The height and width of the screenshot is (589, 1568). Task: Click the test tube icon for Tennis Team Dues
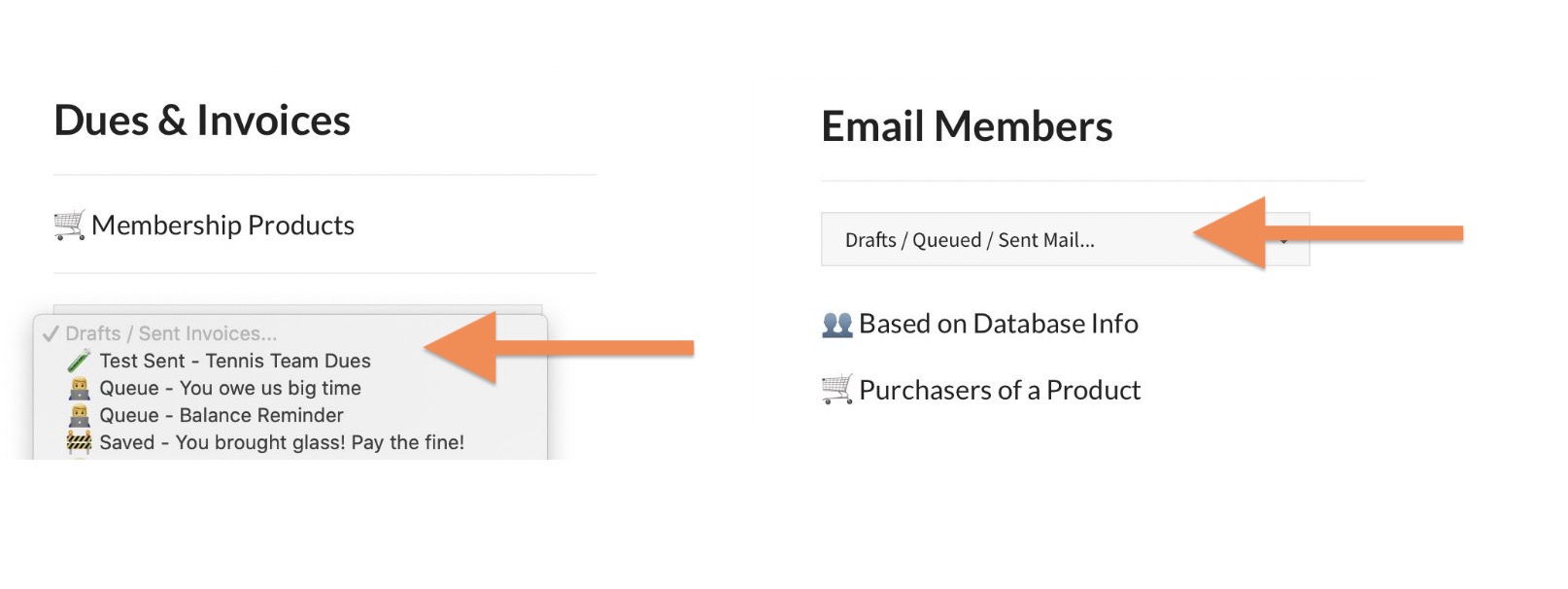[x=79, y=361]
